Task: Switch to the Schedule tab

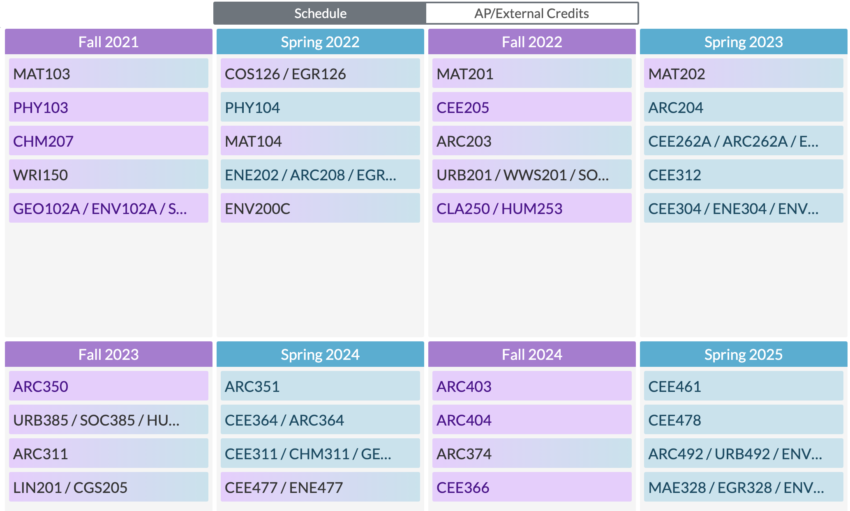Action: tap(320, 13)
